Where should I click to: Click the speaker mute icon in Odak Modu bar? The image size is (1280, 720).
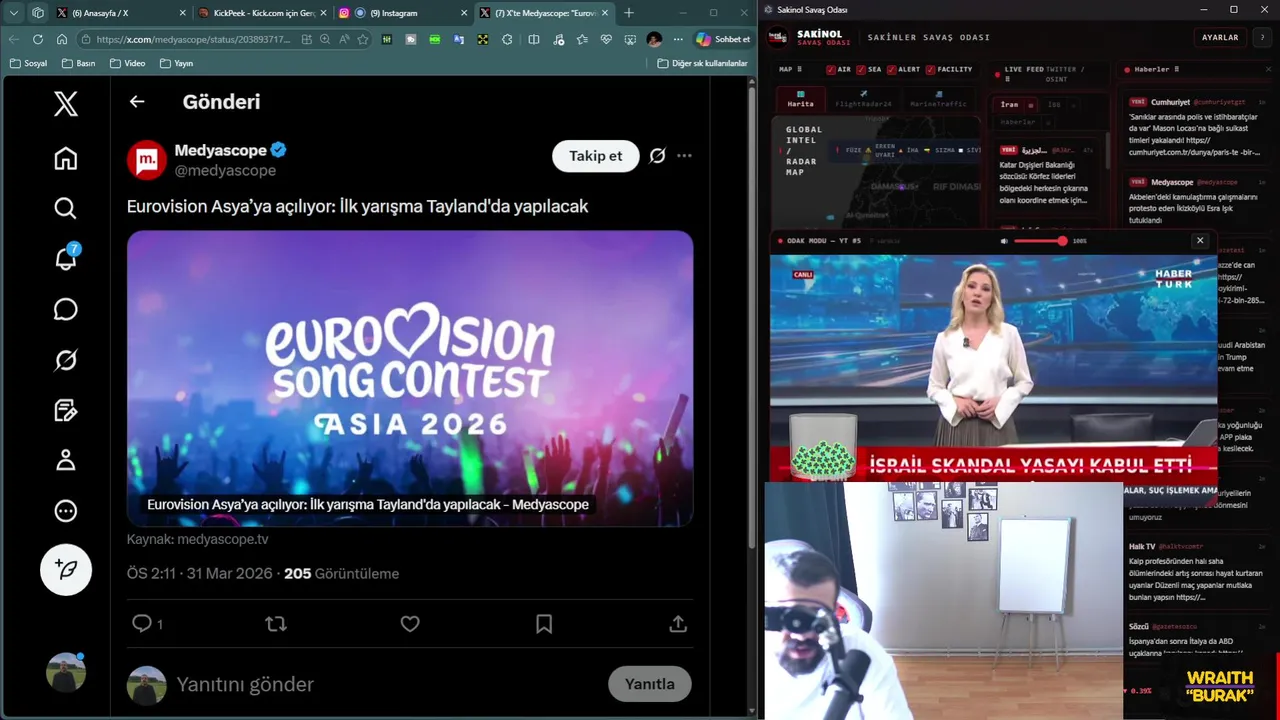pos(1004,241)
